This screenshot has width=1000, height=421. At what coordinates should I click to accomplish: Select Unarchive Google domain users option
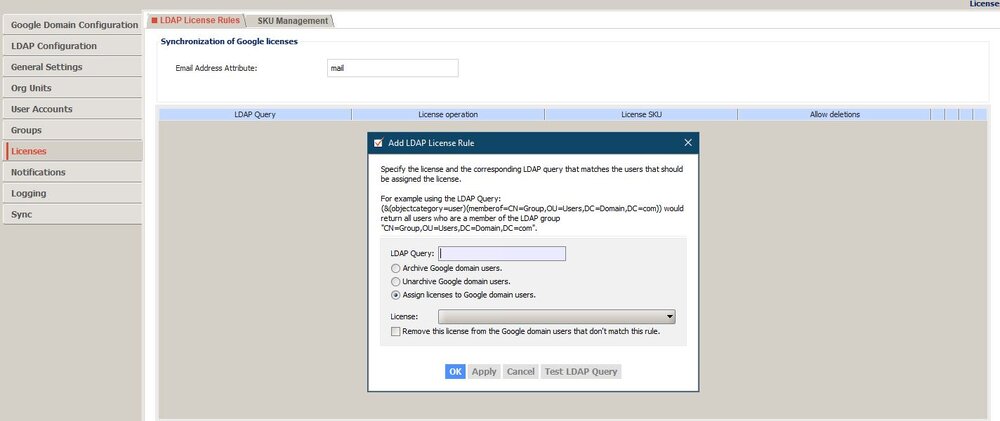[x=450, y=281]
